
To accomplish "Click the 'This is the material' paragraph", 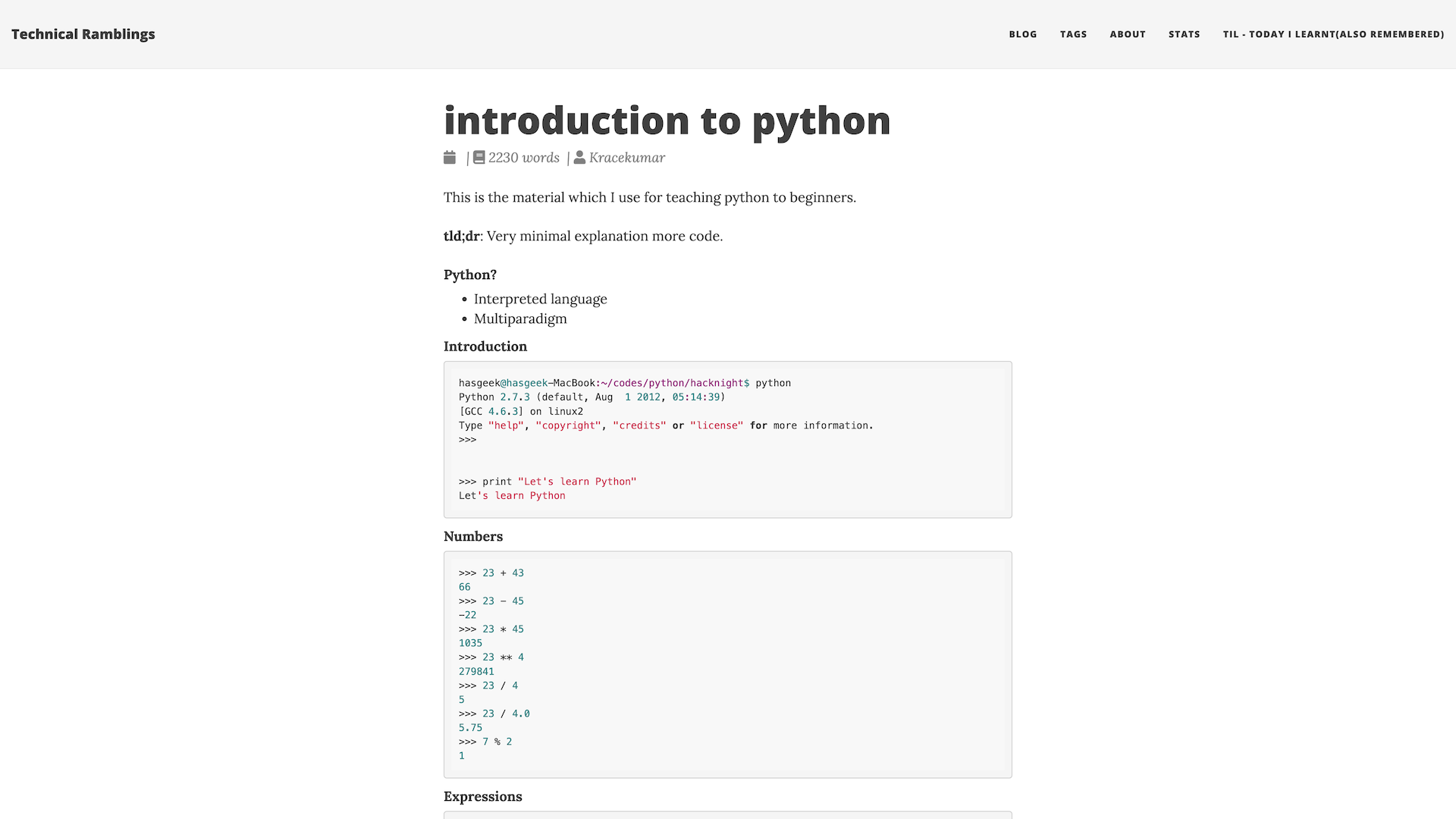I will (x=650, y=197).
